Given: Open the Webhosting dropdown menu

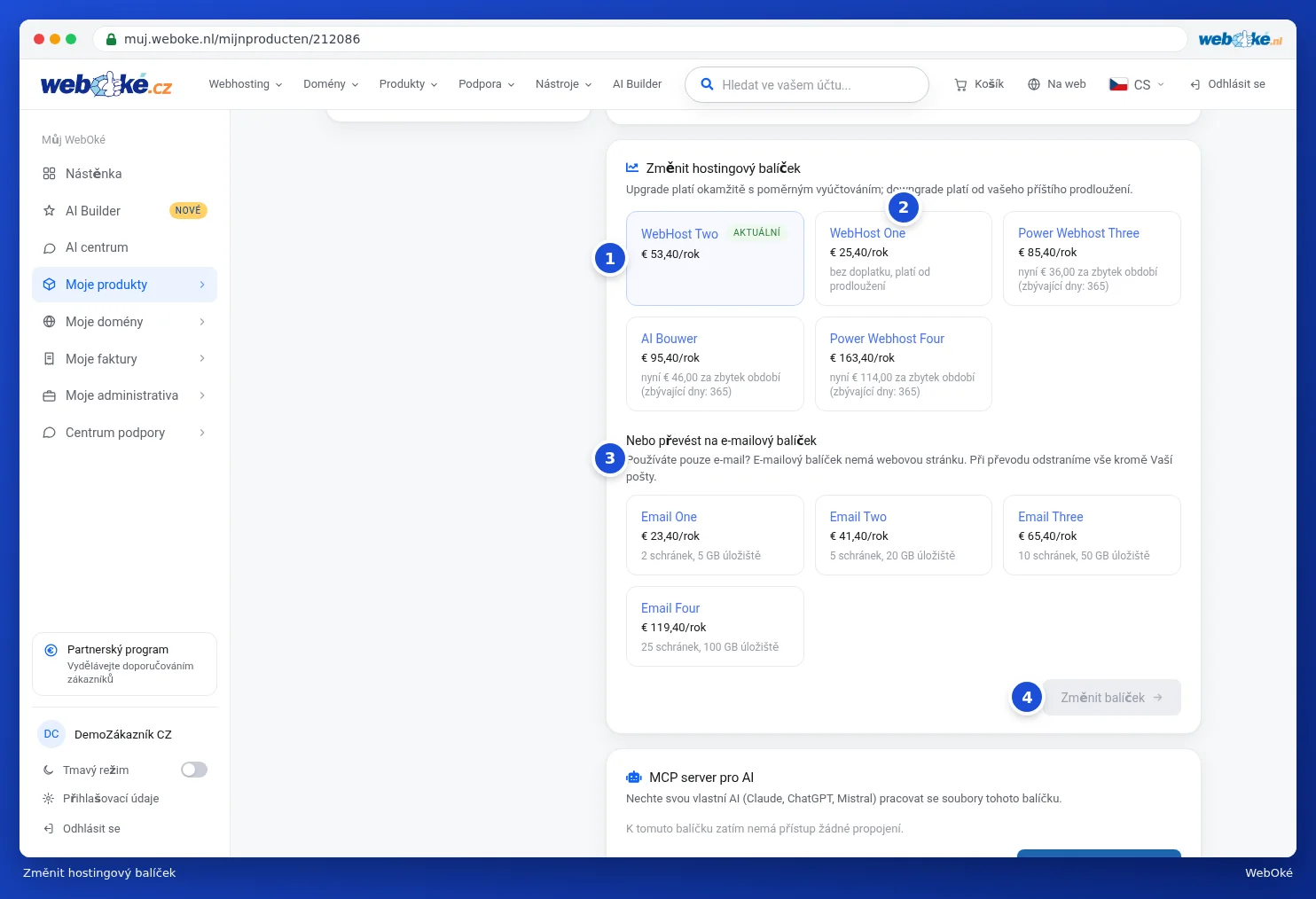Looking at the screenshot, I should (x=246, y=84).
